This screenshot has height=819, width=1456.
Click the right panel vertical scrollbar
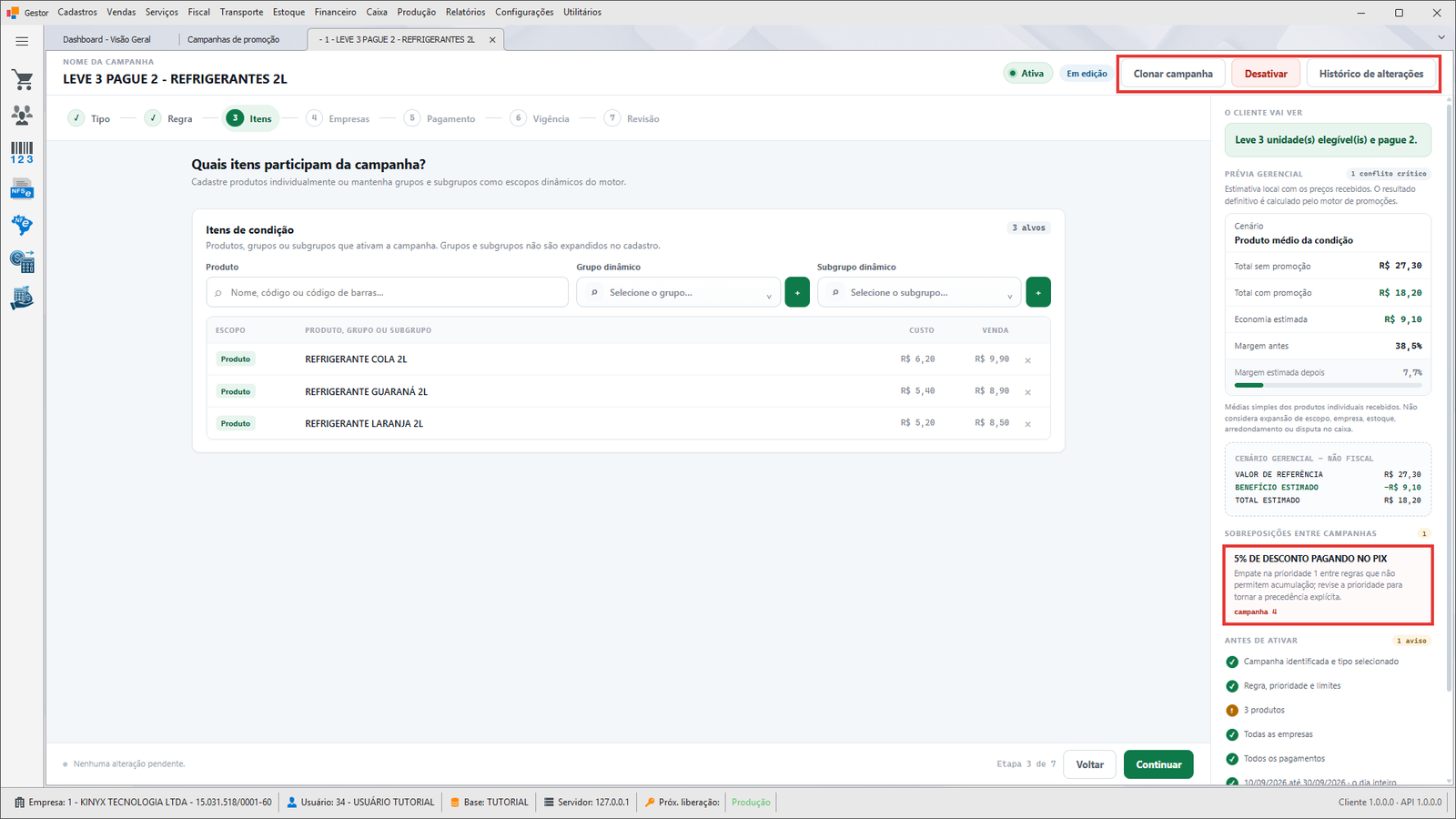click(1448, 396)
